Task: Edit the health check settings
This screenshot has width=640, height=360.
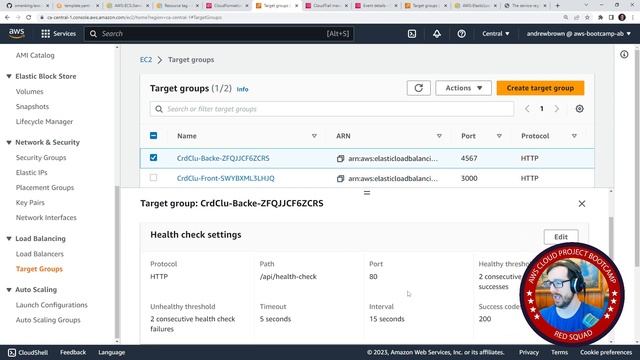Action: [x=561, y=237]
